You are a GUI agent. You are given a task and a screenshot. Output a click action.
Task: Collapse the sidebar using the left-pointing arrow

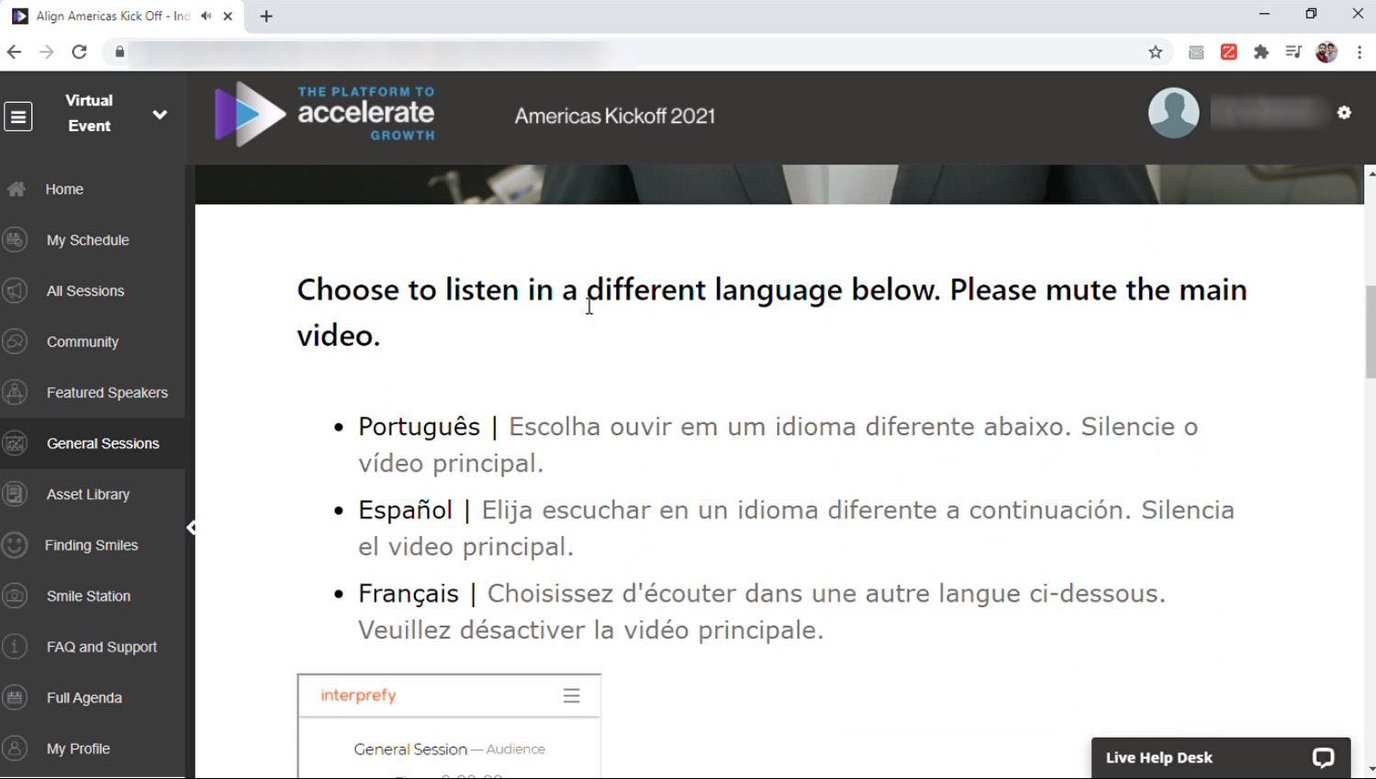click(191, 527)
